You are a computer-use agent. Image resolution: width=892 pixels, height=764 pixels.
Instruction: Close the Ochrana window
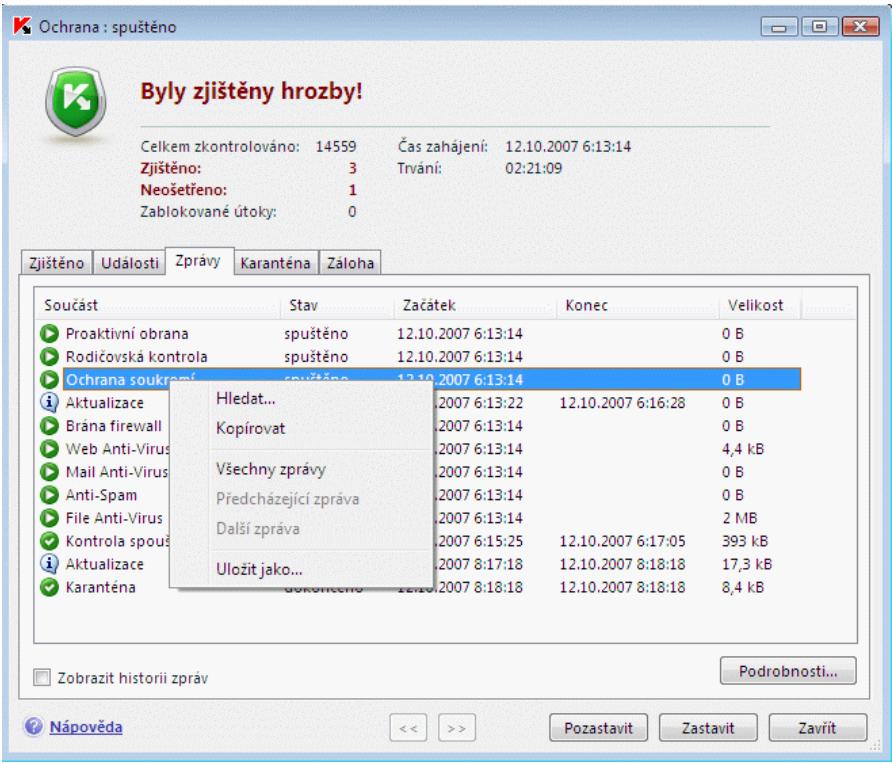(860, 27)
